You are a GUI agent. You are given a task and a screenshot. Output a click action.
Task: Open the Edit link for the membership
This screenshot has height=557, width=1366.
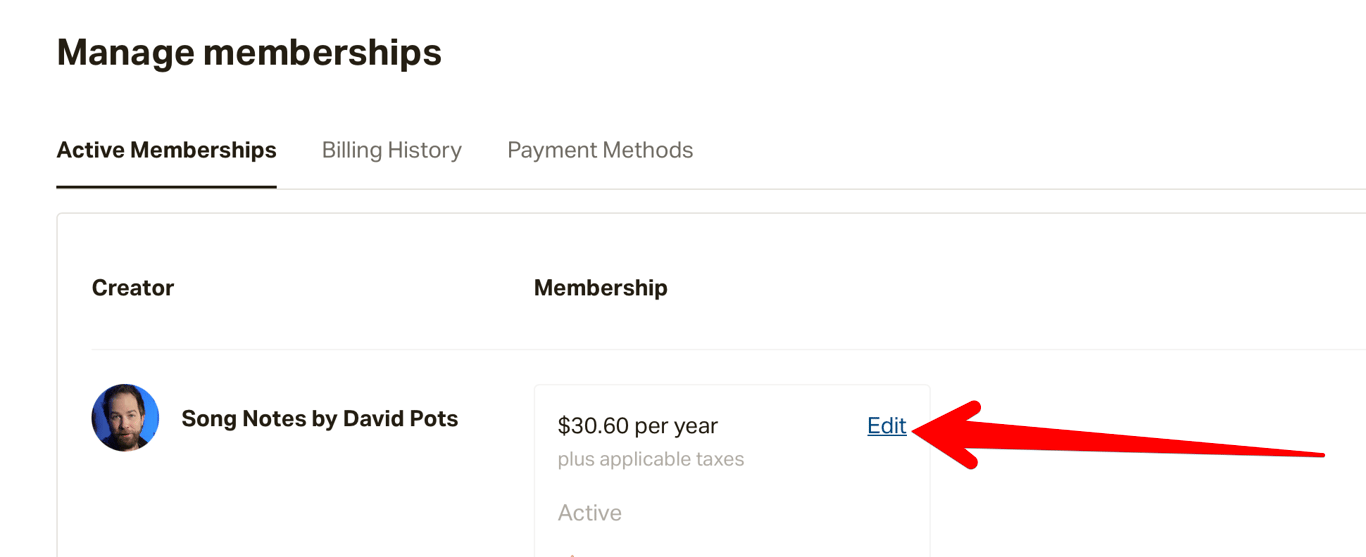886,426
